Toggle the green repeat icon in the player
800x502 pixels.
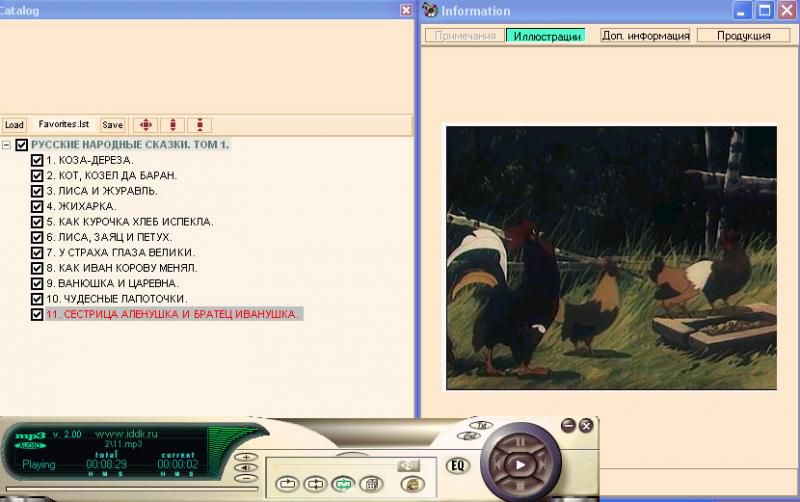[x=343, y=484]
